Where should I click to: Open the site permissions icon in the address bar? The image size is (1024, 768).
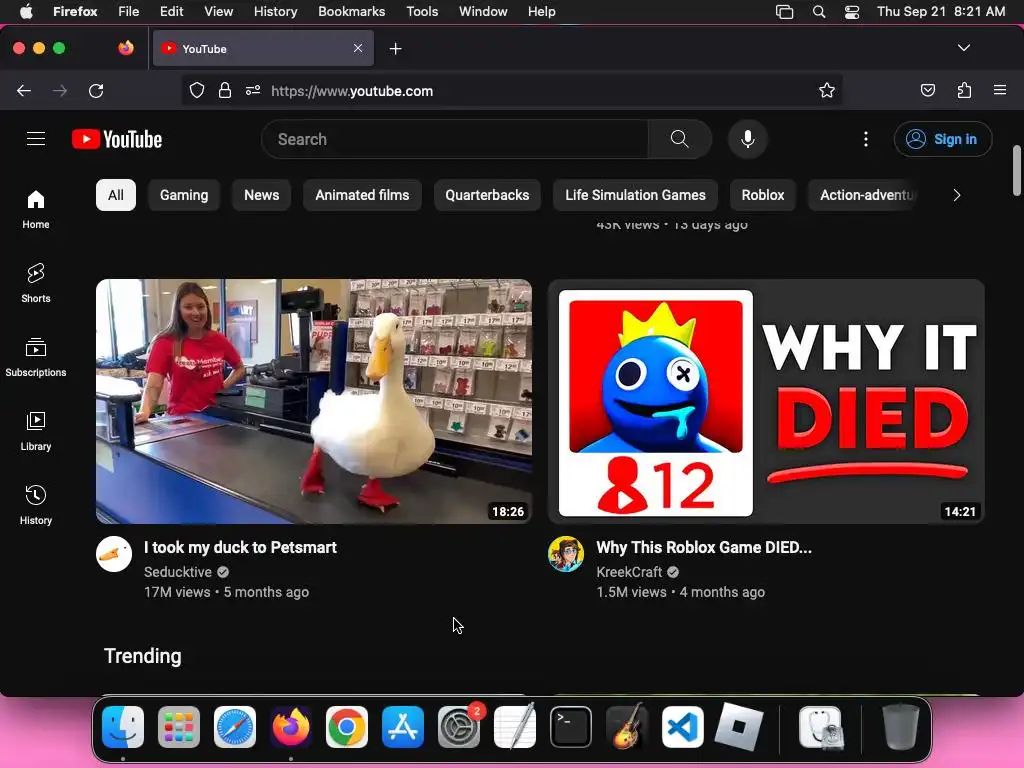click(253, 91)
